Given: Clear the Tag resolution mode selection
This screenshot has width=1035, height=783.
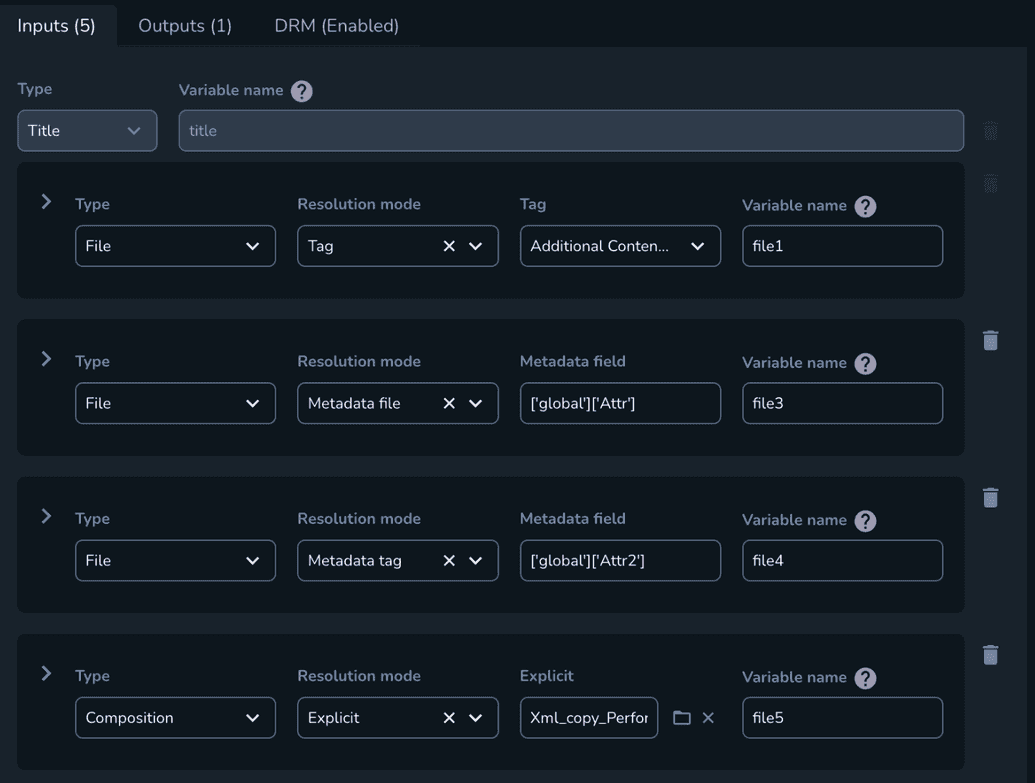Looking at the screenshot, I should click(449, 246).
